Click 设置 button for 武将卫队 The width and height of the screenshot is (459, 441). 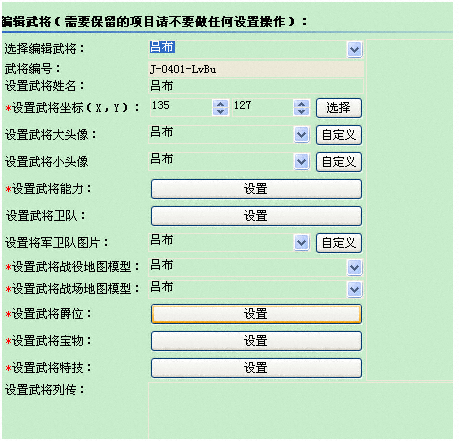(x=256, y=216)
